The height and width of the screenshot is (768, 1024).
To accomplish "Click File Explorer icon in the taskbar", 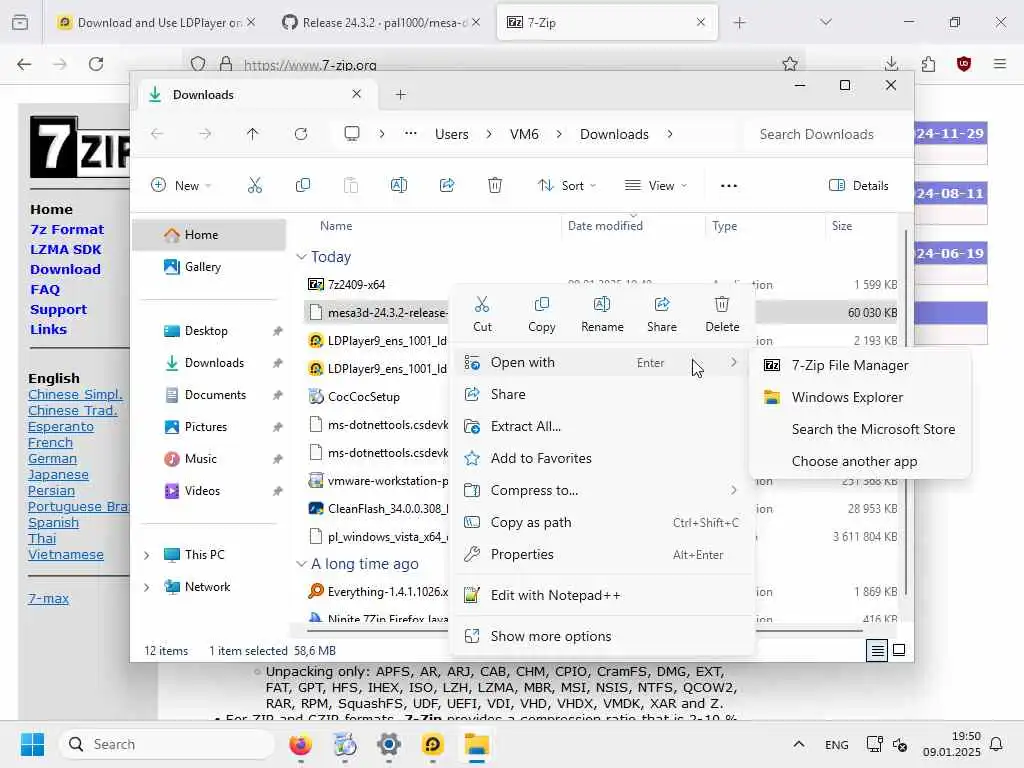I will tap(477, 744).
